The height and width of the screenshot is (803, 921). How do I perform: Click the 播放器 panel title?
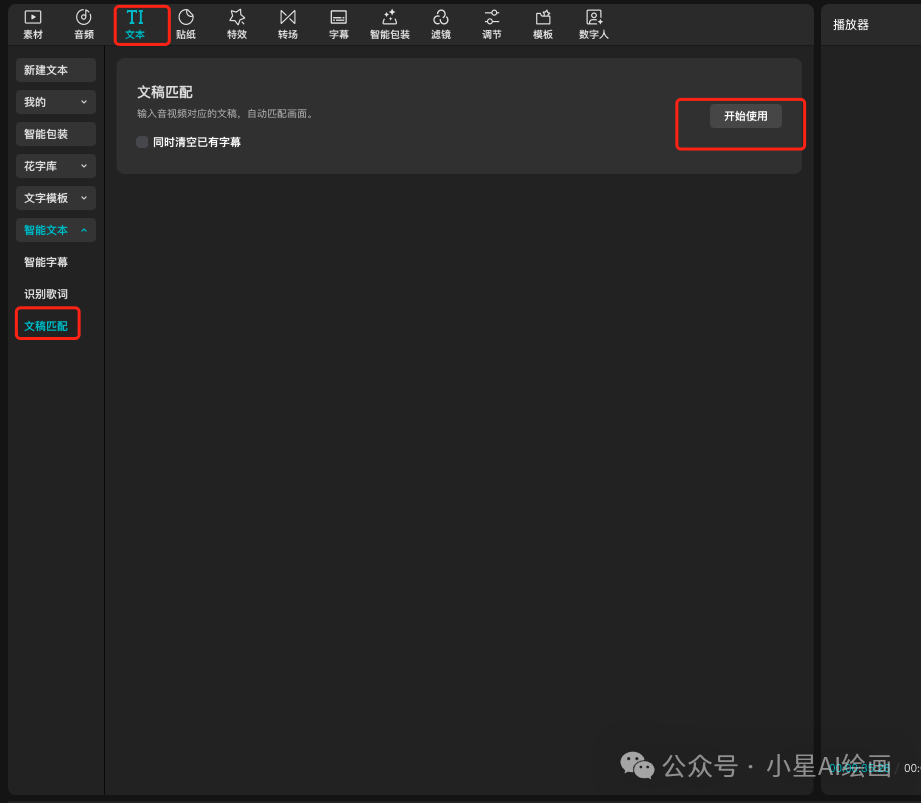click(851, 25)
